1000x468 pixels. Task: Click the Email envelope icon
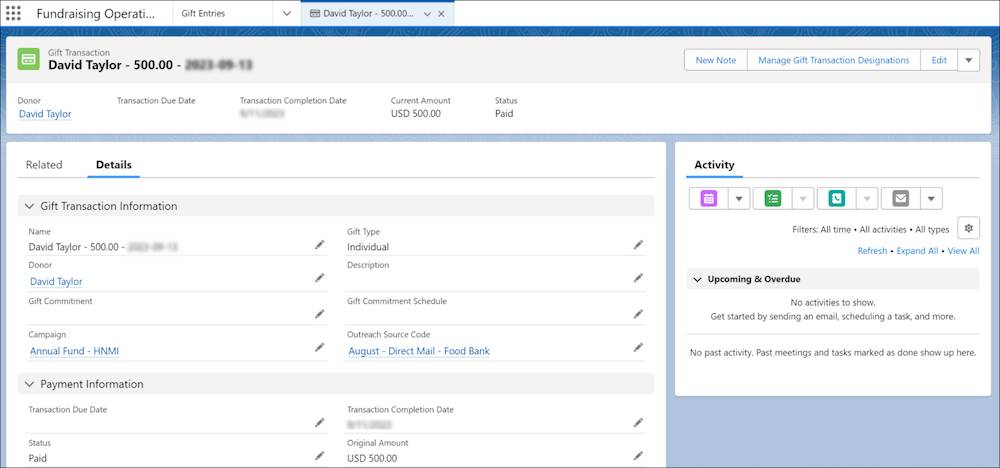[901, 198]
